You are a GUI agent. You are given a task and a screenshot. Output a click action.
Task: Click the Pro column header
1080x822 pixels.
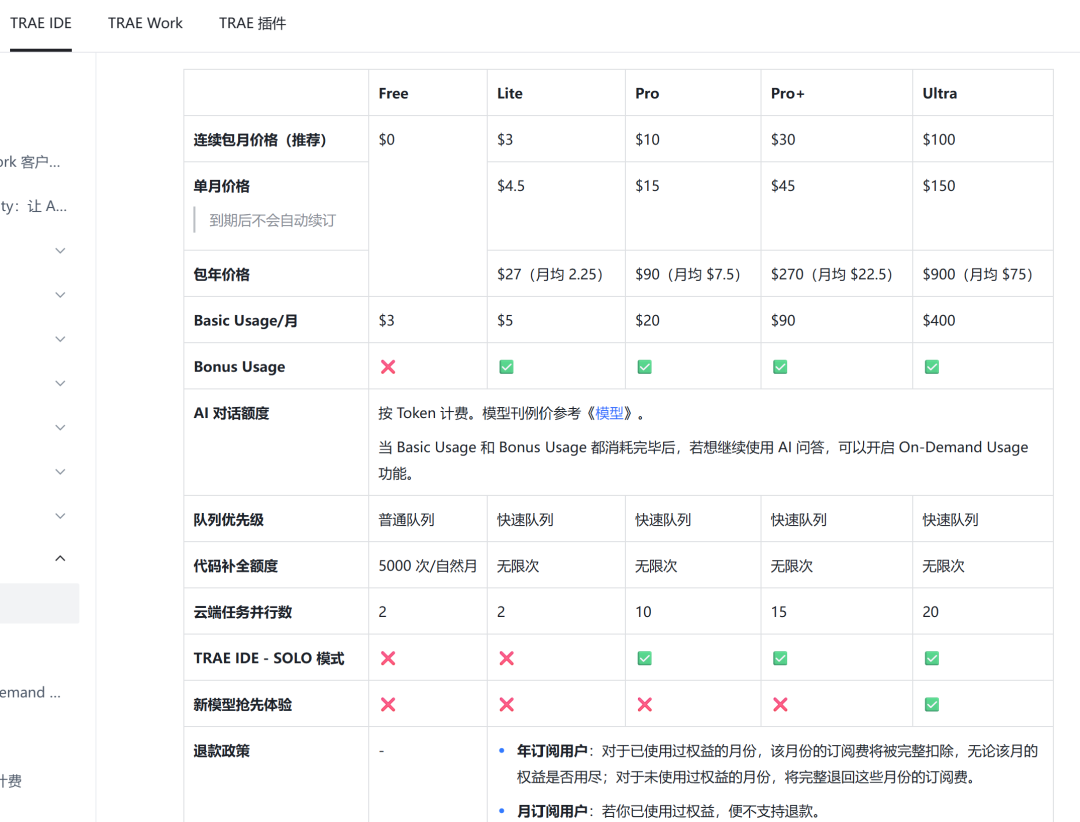pos(647,93)
